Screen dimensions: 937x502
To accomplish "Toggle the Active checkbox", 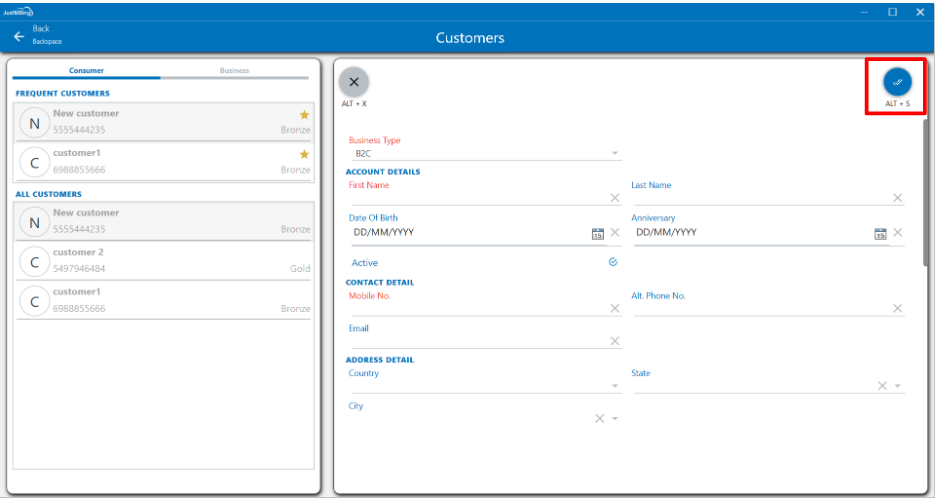I will pyautogui.click(x=613, y=262).
